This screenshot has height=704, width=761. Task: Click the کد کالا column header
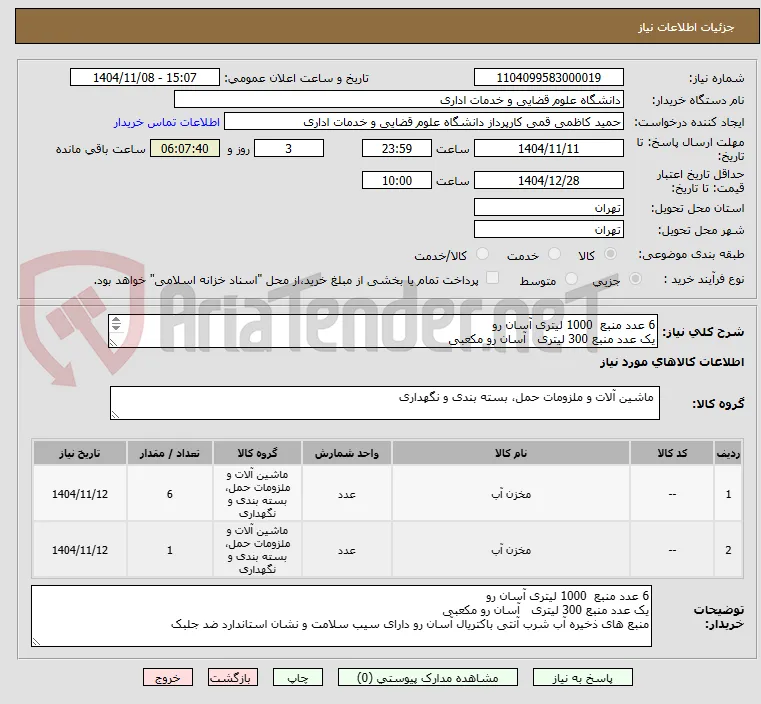(x=672, y=453)
